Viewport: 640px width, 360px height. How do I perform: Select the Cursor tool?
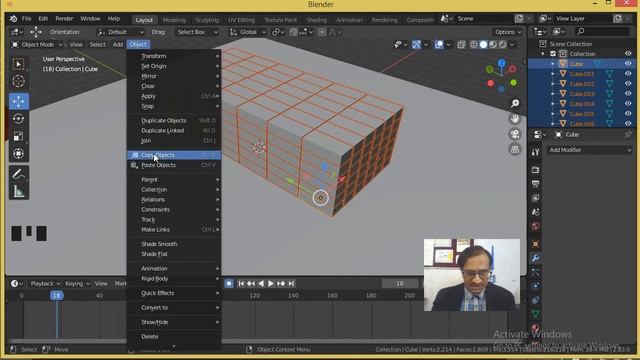(x=18, y=81)
